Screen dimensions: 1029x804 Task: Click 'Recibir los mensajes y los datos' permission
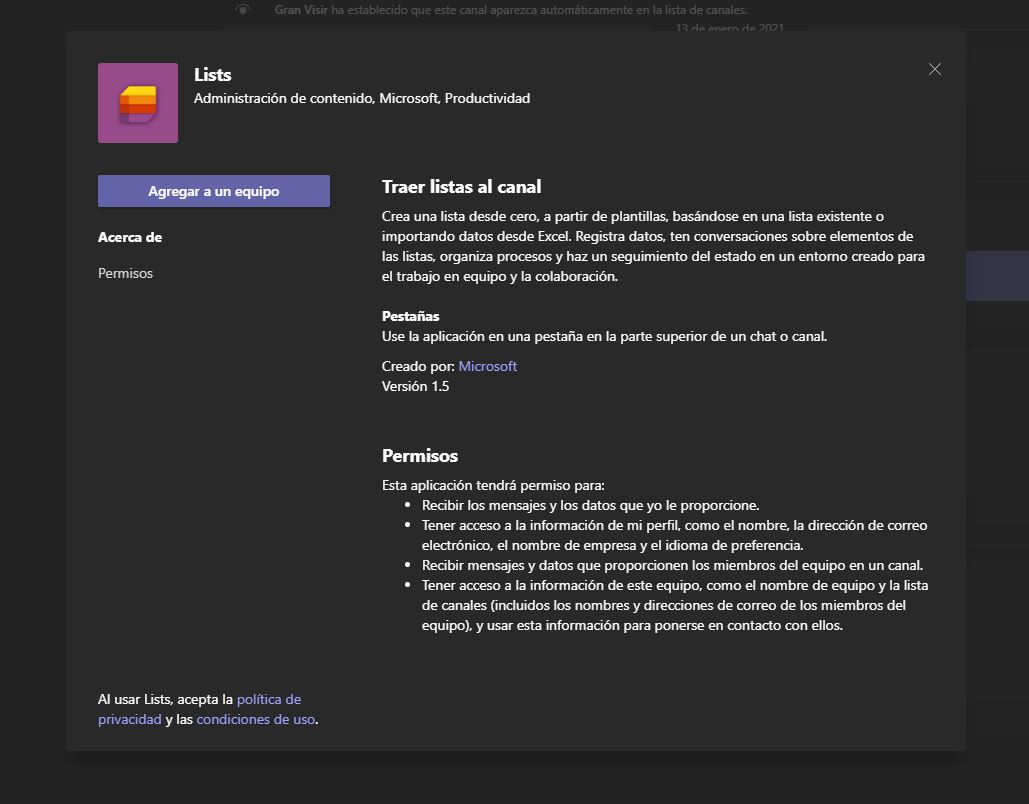click(591, 505)
